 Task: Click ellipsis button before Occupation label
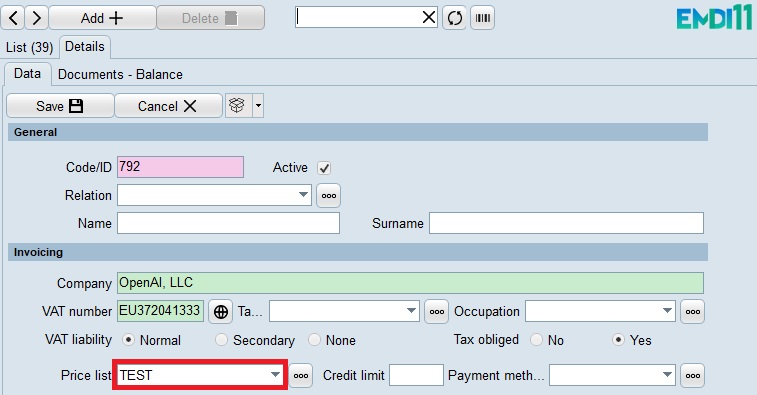click(x=436, y=311)
